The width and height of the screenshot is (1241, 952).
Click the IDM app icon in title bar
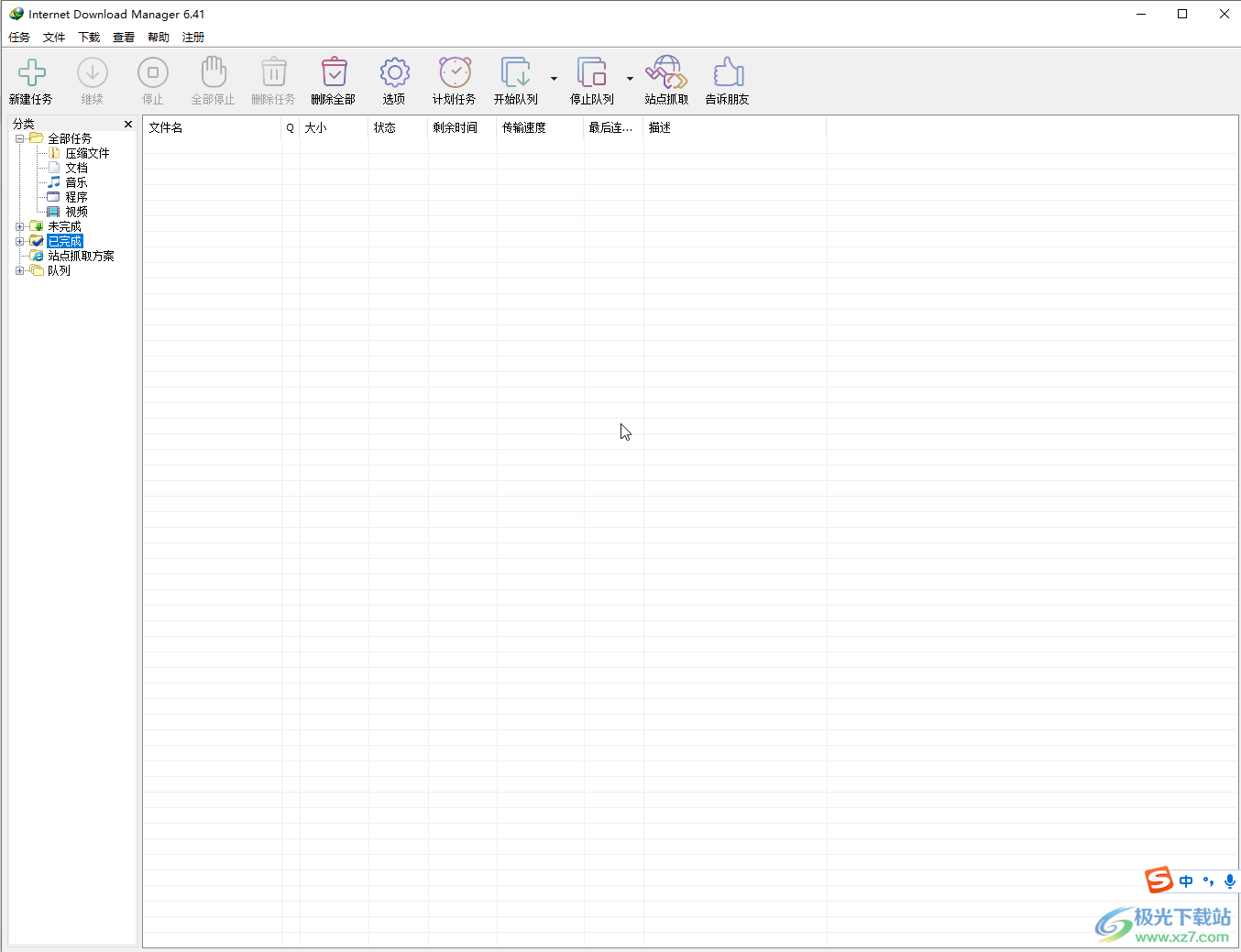[16, 14]
